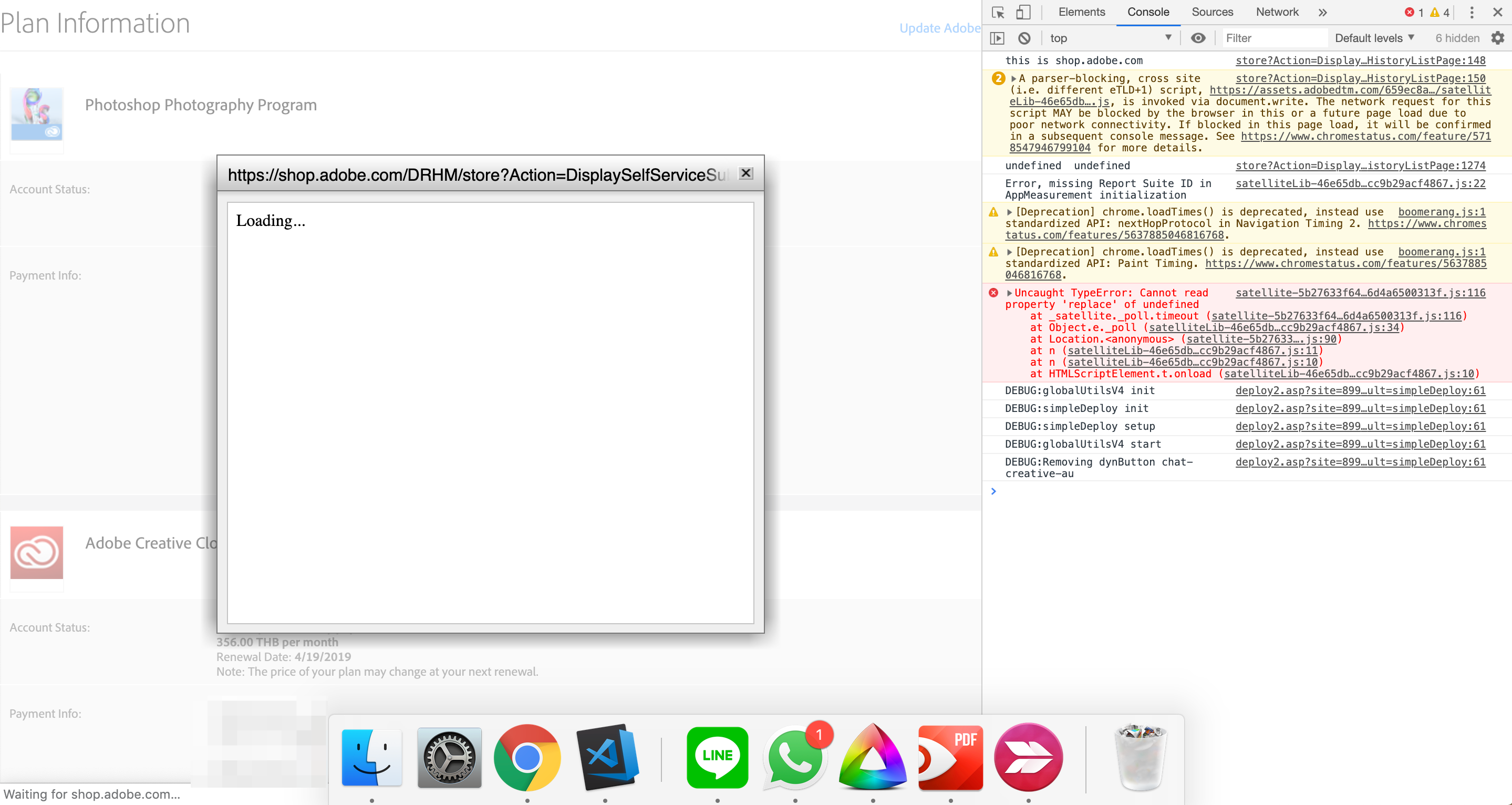
Task: Open boomerang.js:1 source link
Action: (x=1442, y=212)
